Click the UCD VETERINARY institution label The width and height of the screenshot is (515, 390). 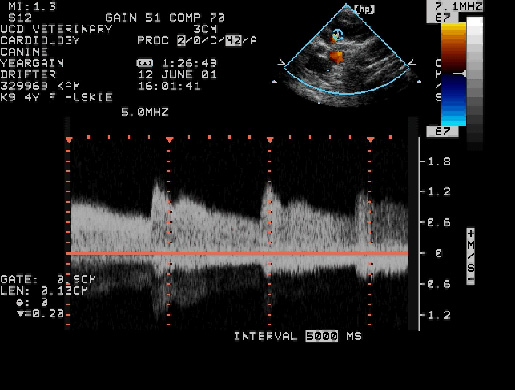click(x=56, y=29)
